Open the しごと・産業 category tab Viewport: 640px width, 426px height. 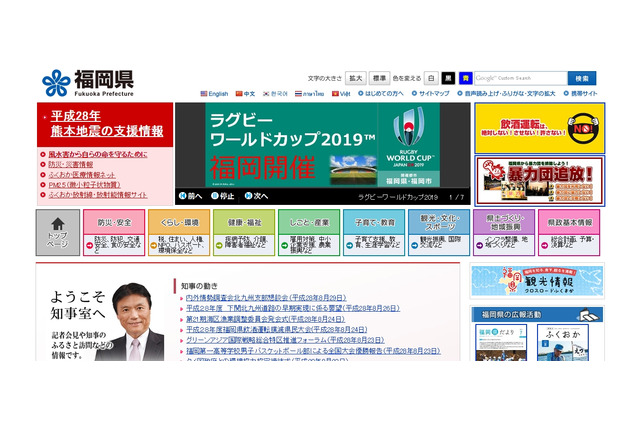pyautogui.click(x=309, y=233)
